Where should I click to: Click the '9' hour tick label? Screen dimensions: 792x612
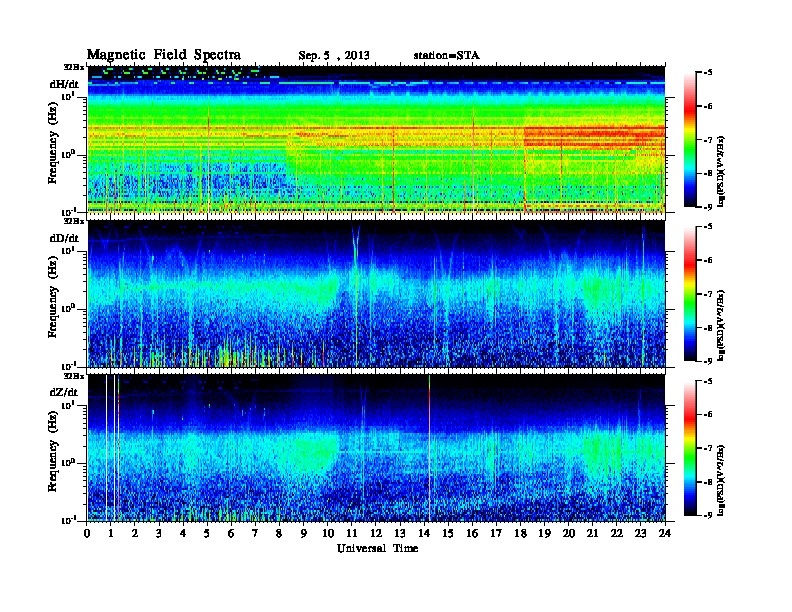tap(303, 533)
